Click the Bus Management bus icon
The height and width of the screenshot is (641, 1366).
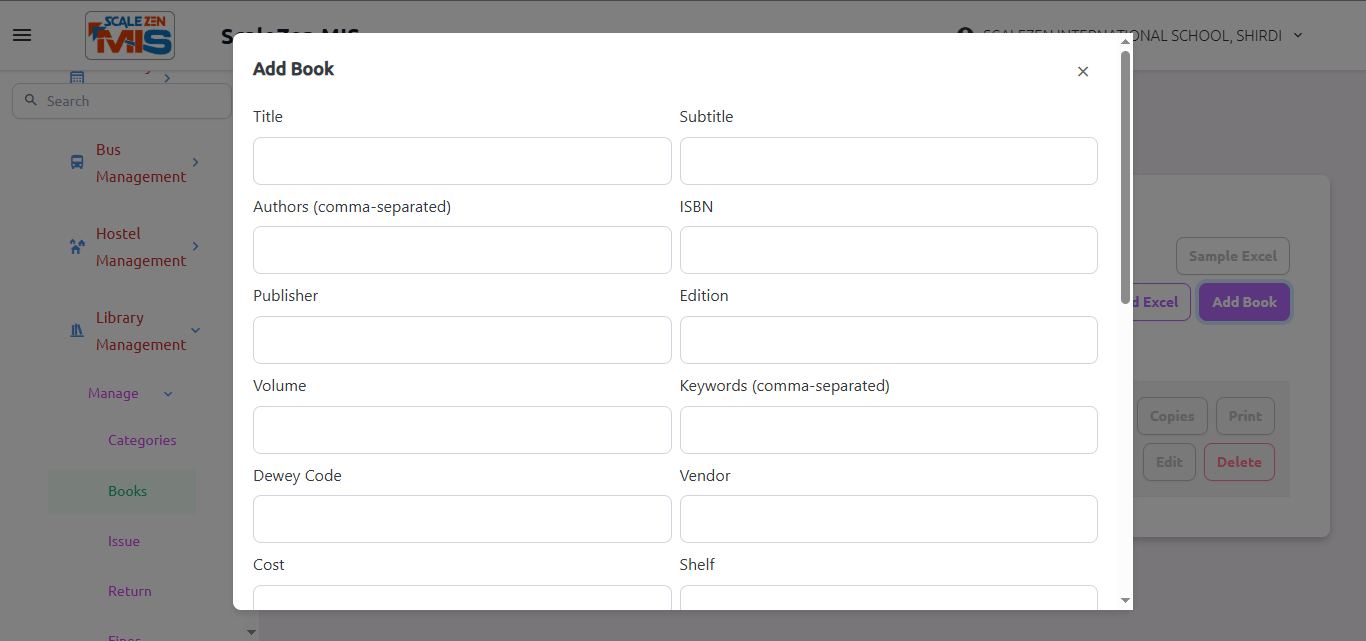coord(77,162)
